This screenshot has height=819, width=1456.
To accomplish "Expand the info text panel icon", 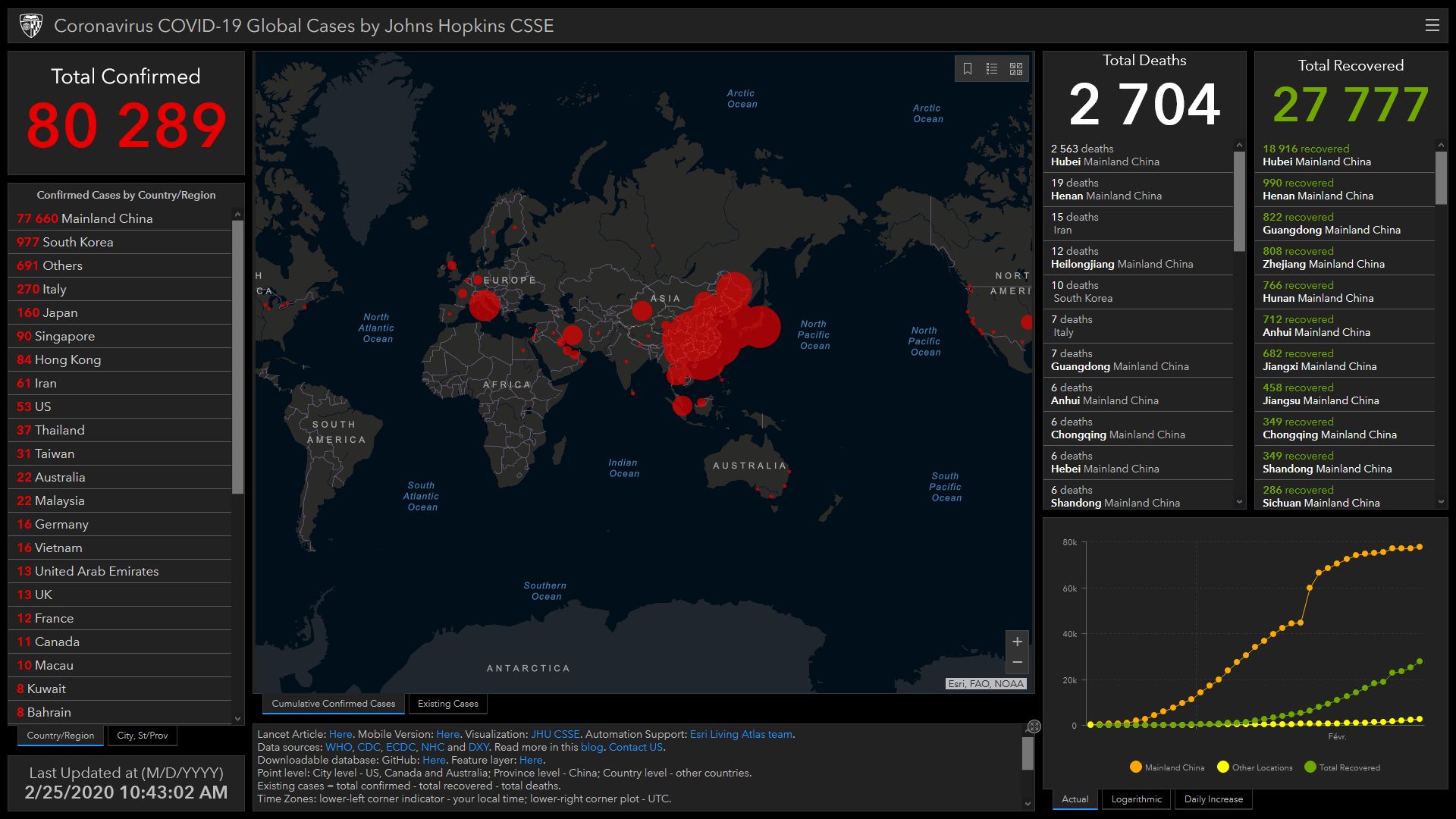I will click(1034, 726).
